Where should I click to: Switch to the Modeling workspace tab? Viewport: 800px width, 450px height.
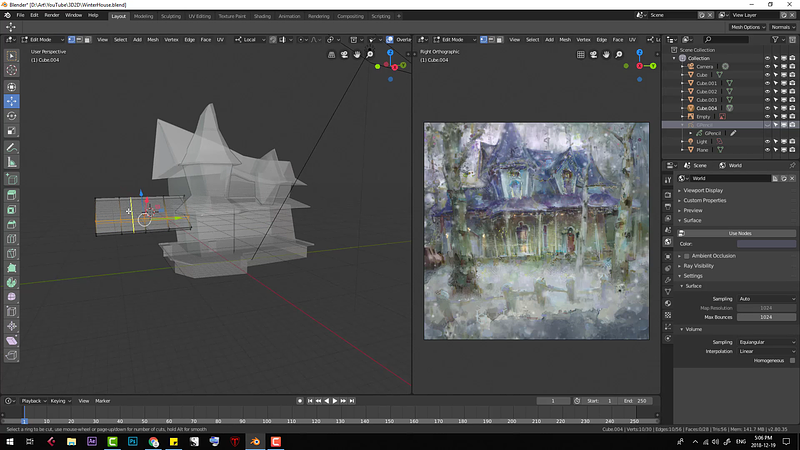(x=143, y=16)
